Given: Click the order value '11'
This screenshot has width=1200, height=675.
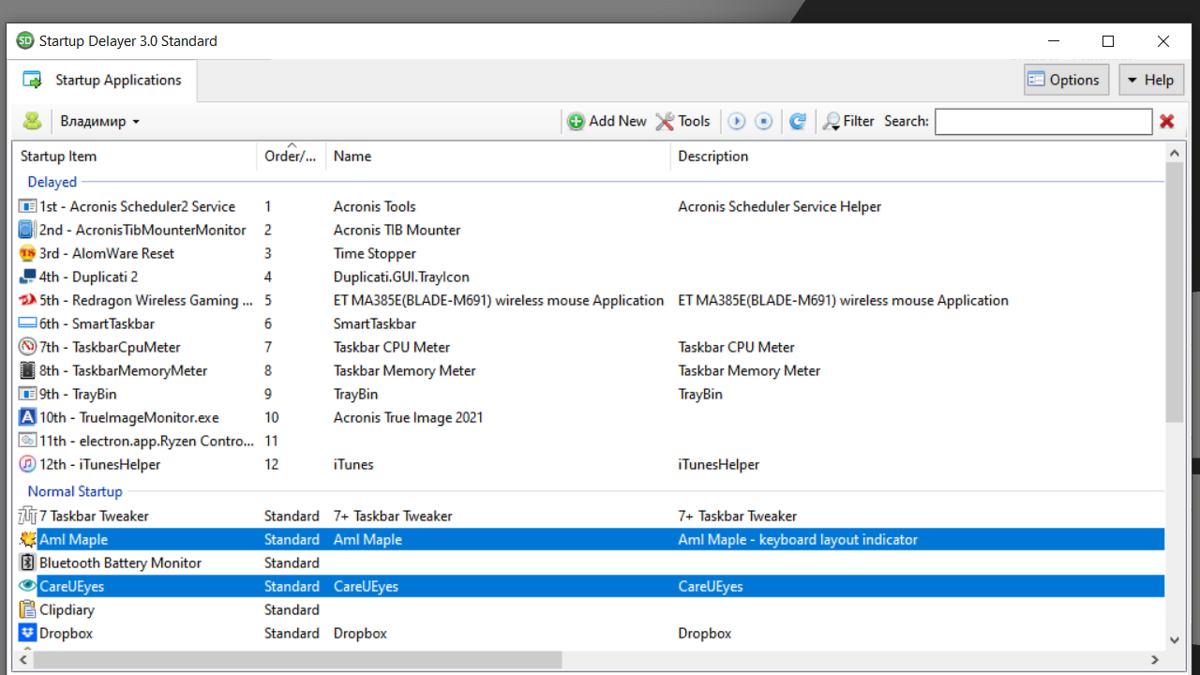Looking at the screenshot, I should coord(271,441).
